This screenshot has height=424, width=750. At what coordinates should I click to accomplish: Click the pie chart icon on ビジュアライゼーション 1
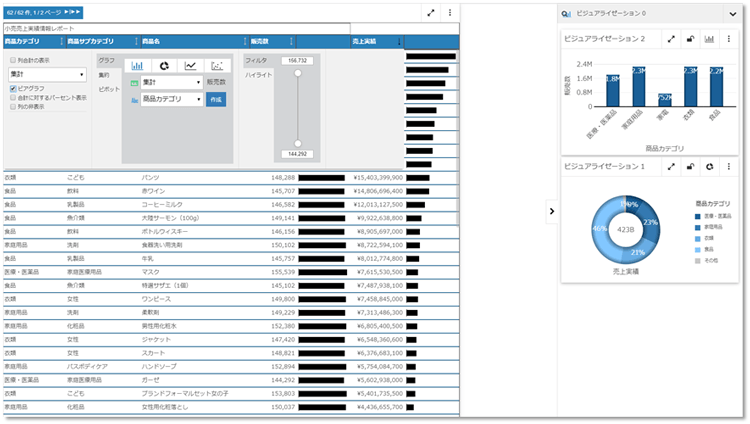pos(709,166)
